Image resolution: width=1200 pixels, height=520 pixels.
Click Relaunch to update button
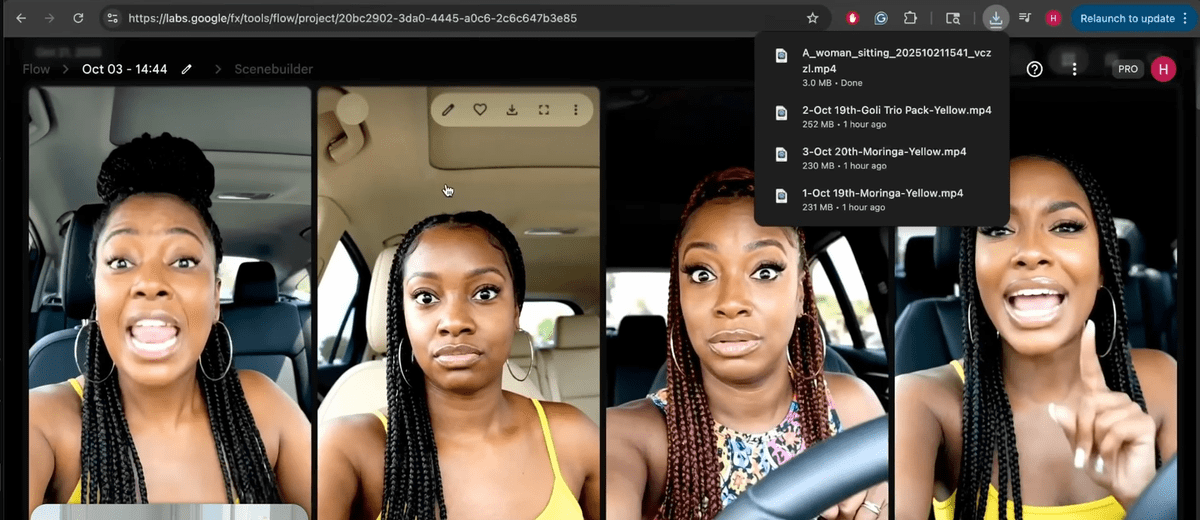[1127, 18]
